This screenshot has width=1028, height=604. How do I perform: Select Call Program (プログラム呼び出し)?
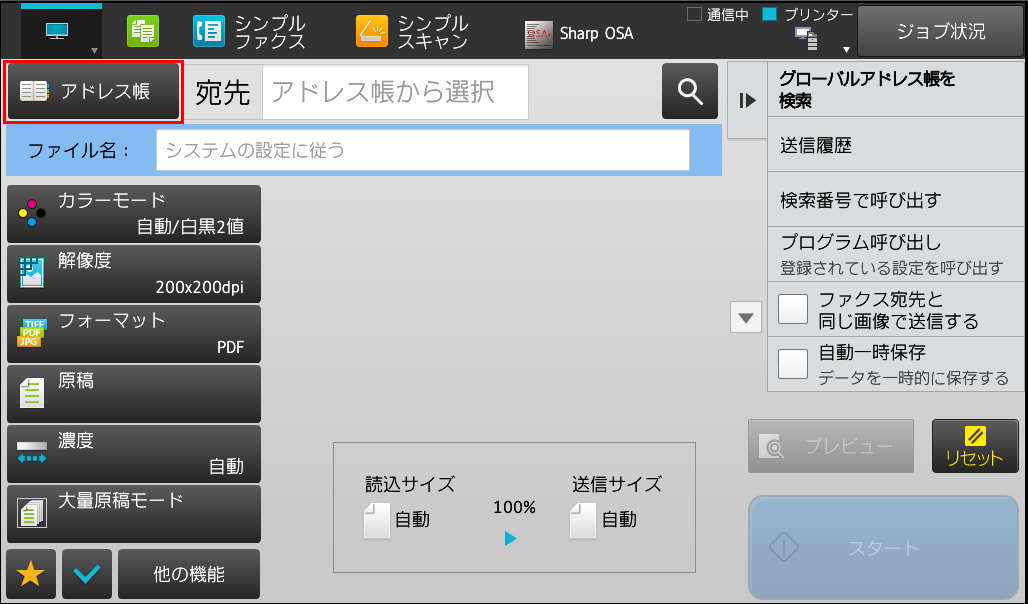tap(896, 254)
